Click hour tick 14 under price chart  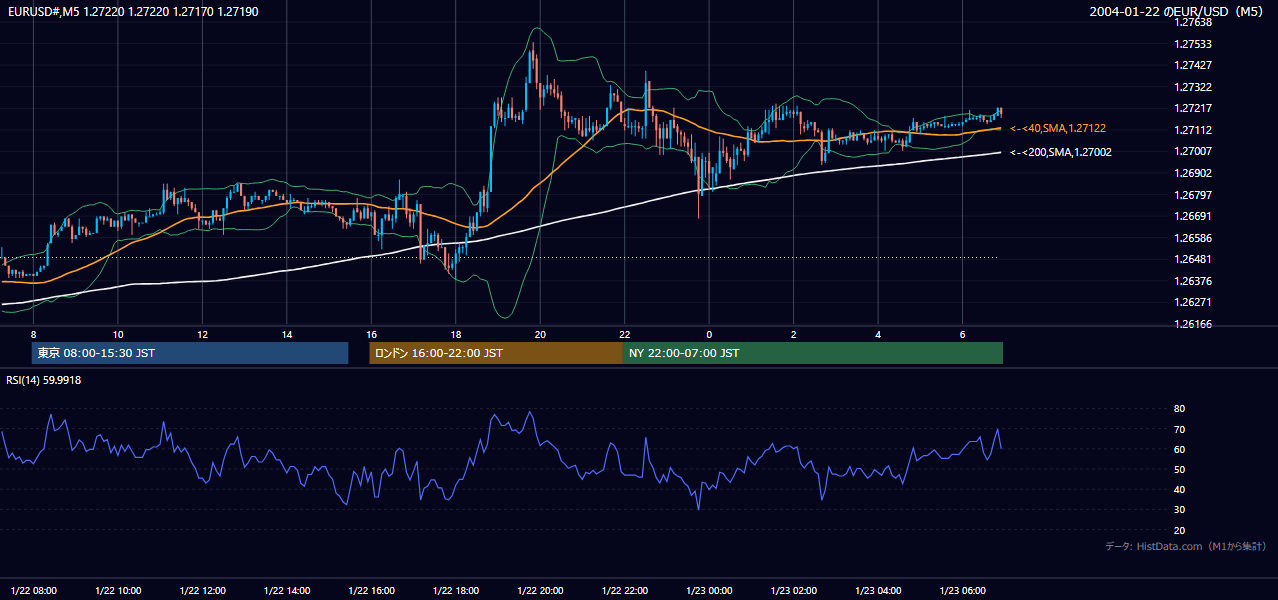point(287,334)
